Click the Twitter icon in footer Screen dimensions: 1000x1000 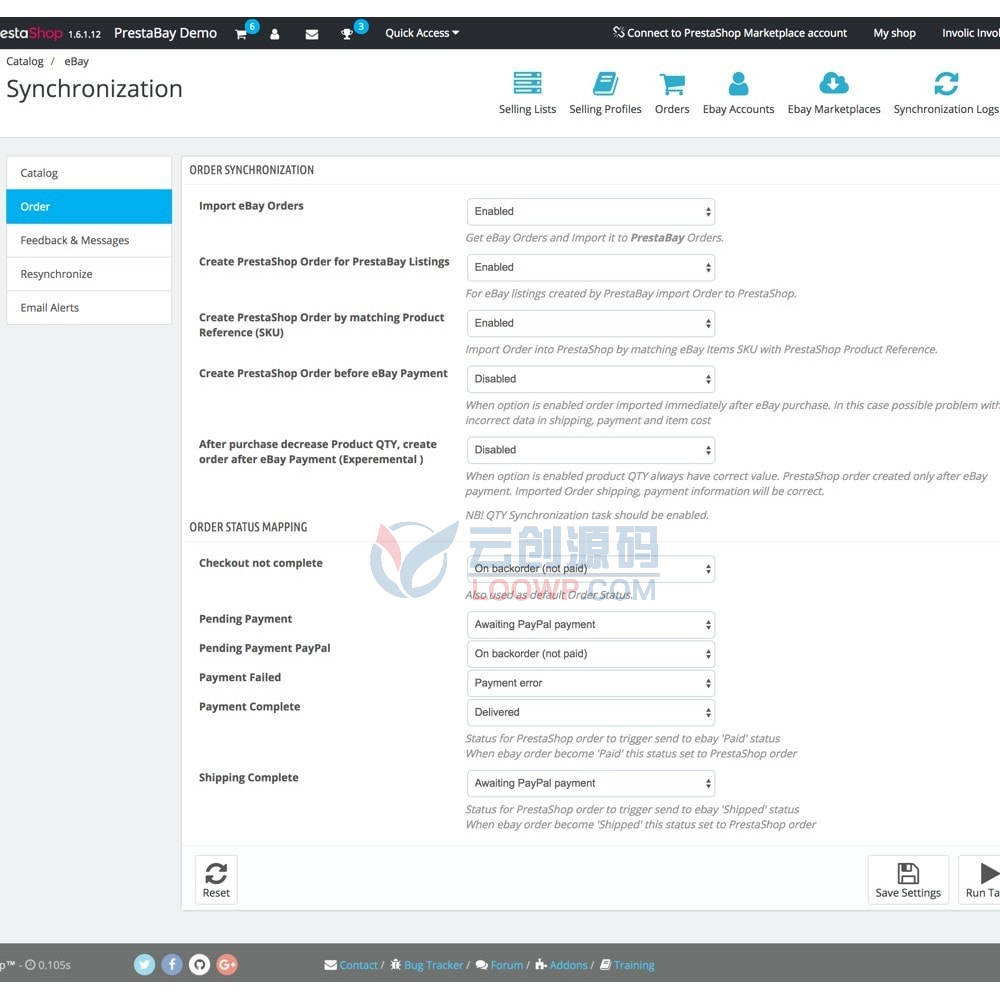coord(145,964)
